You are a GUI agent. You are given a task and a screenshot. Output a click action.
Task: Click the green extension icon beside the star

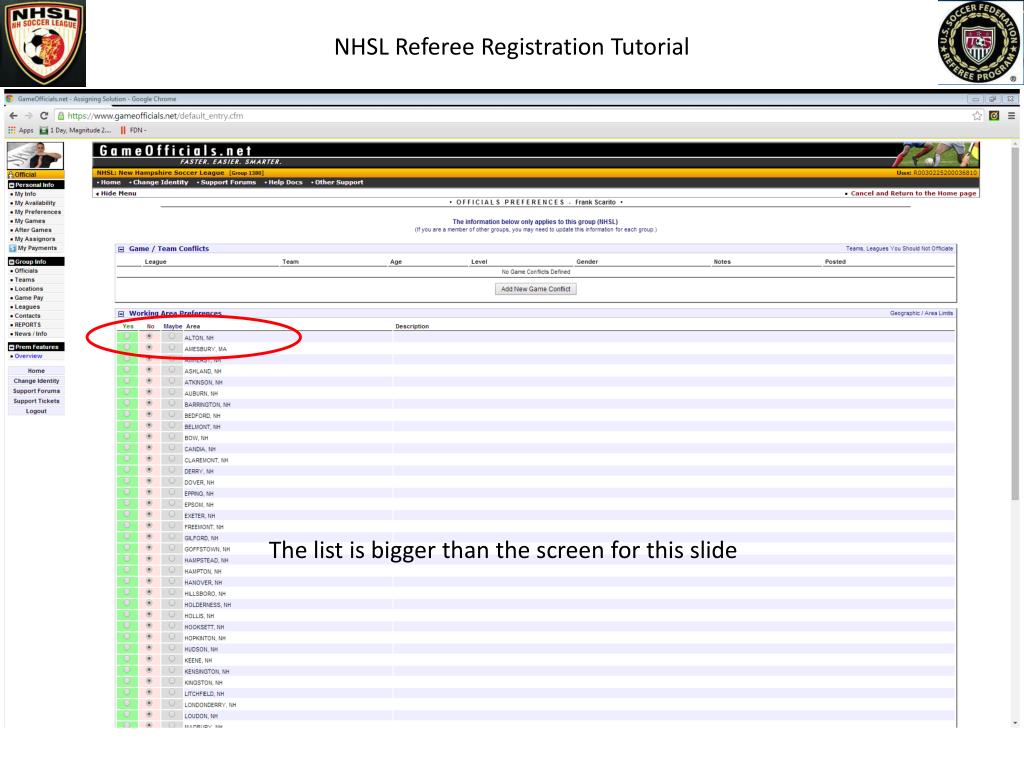tap(994, 116)
